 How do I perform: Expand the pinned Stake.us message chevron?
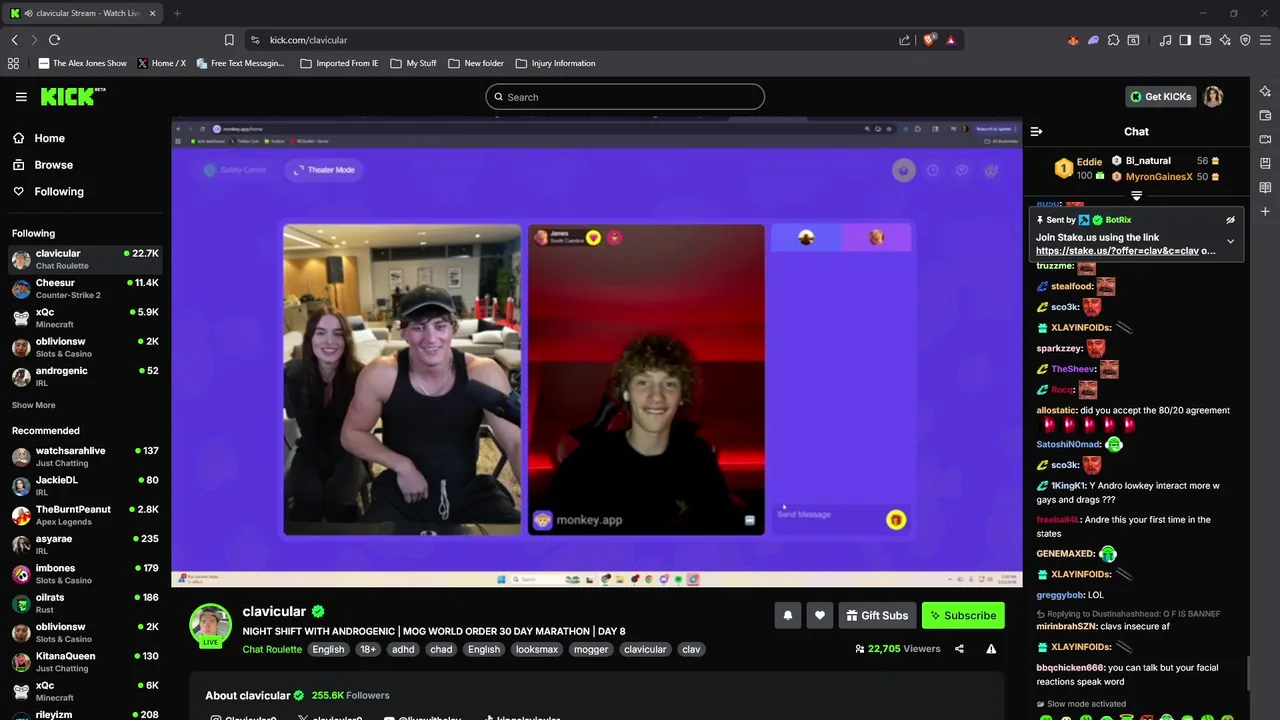[x=1230, y=241]
